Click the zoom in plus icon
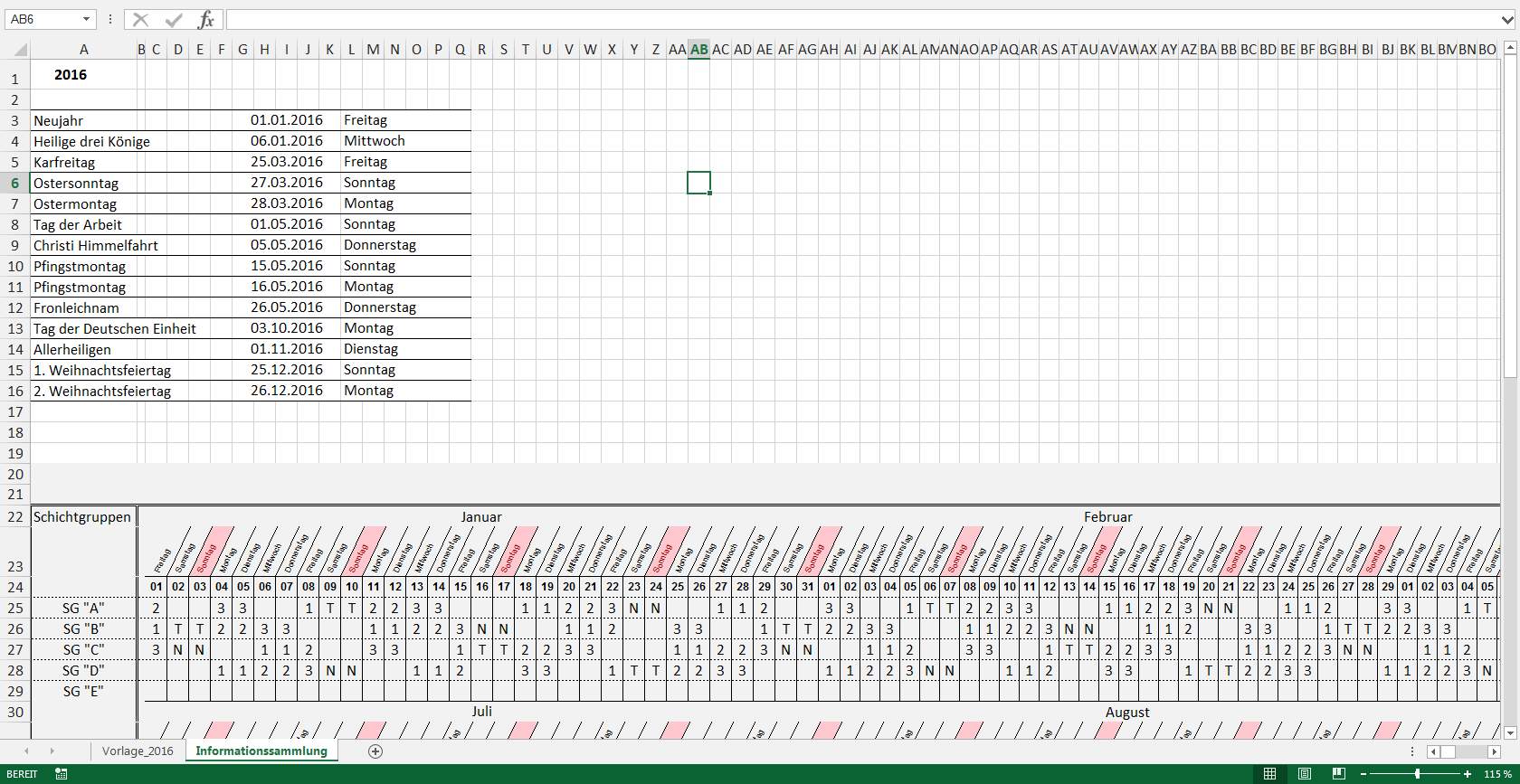The width and height of the screenshot is (1520, 784). click(x=1468, y=774)
